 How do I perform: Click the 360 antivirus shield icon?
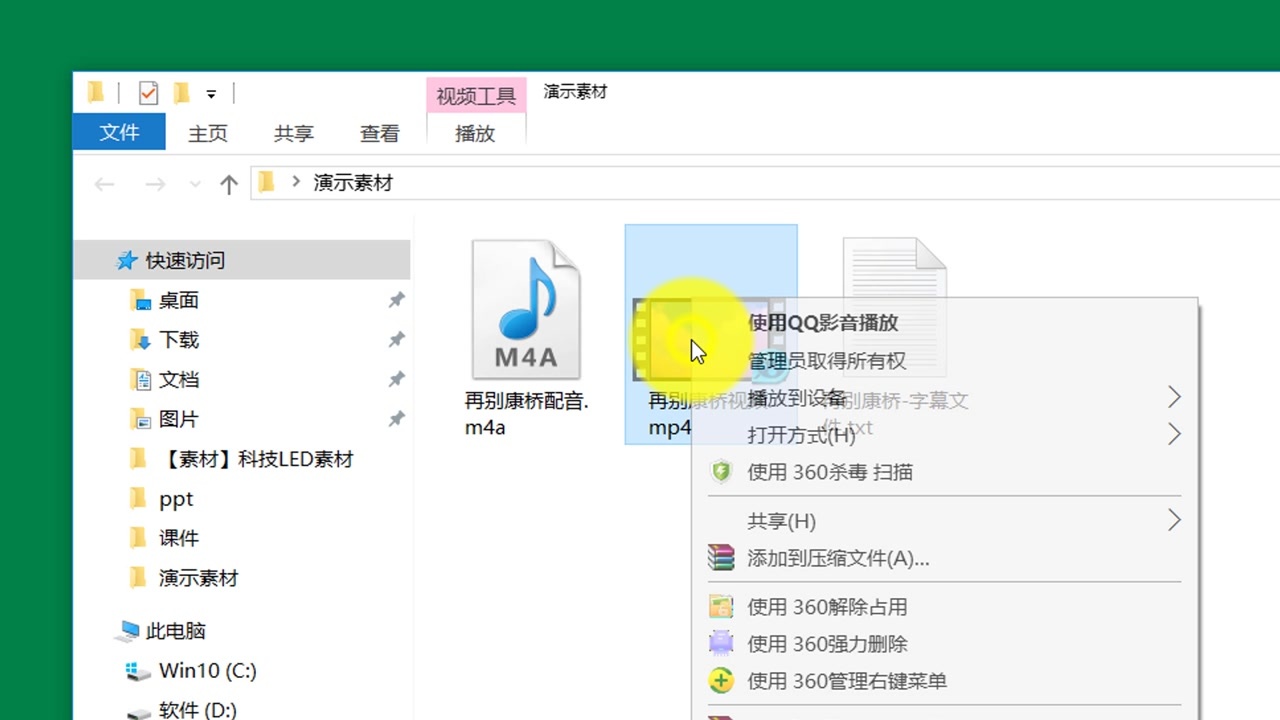[721, 472]
